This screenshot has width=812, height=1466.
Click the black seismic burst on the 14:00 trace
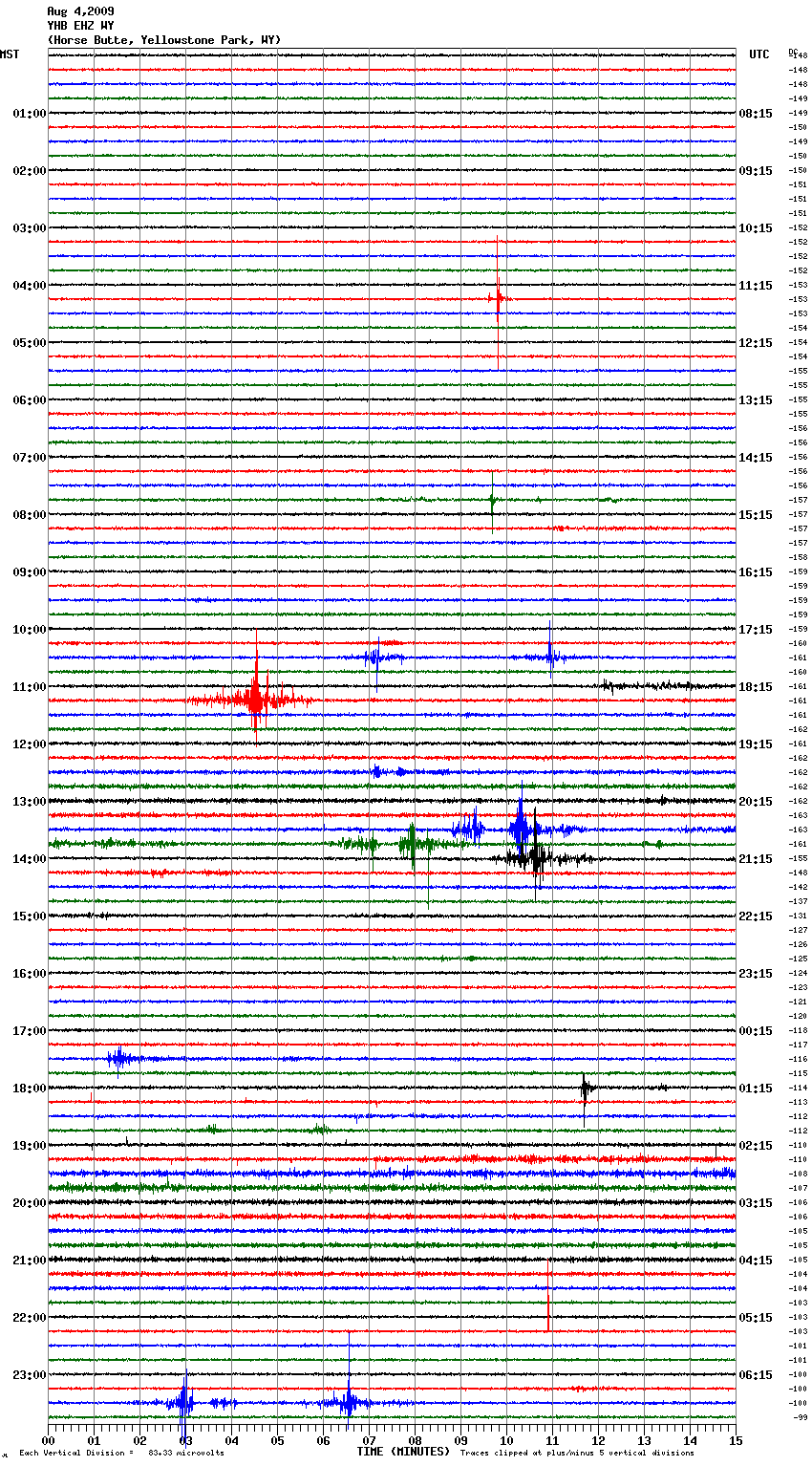tap(537, 857)
